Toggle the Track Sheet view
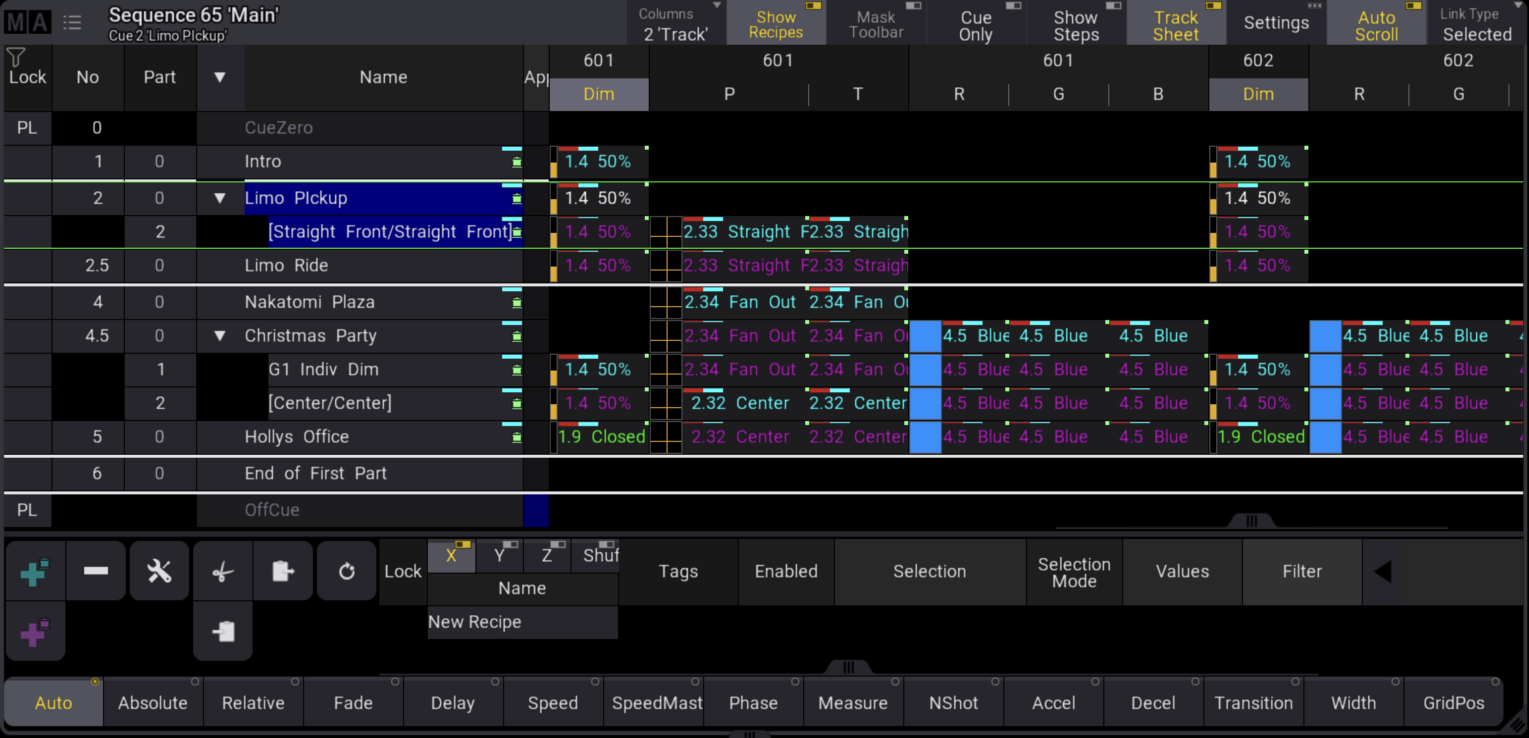This screenshot has height=738, width=1529. click(1176, 22)
